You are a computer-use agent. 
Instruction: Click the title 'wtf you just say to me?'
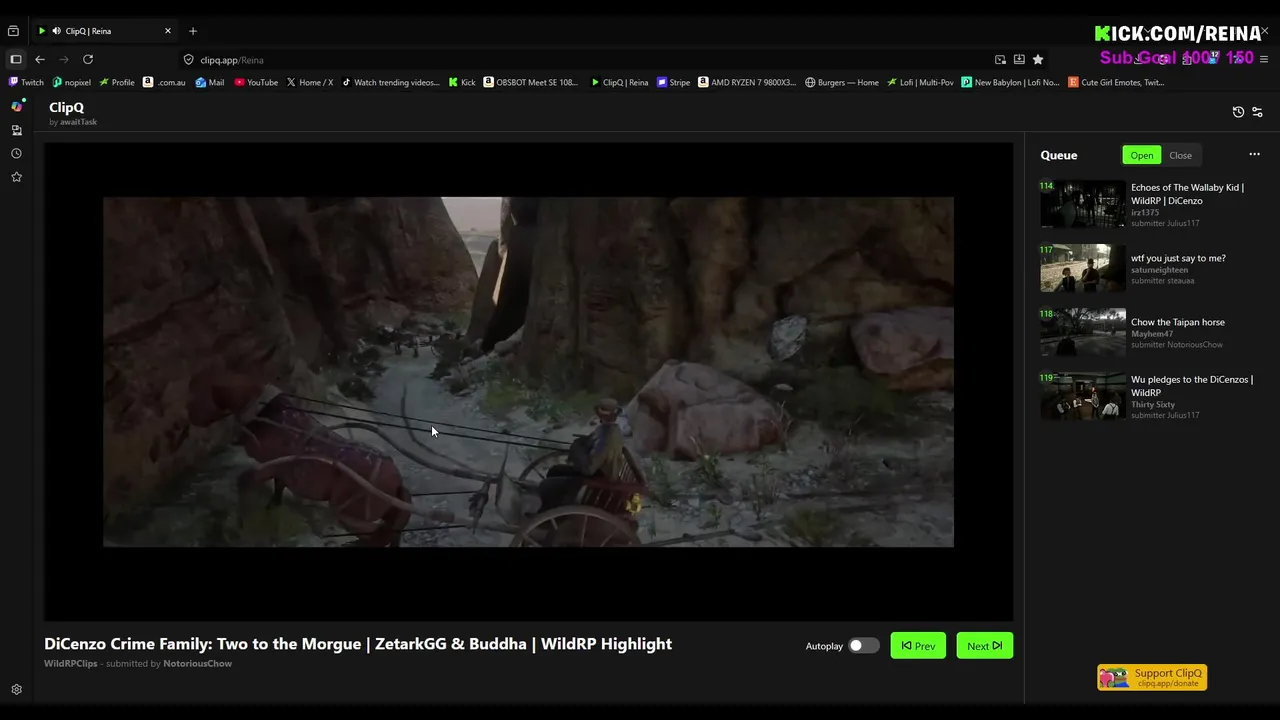click(x=1178, y=258)
